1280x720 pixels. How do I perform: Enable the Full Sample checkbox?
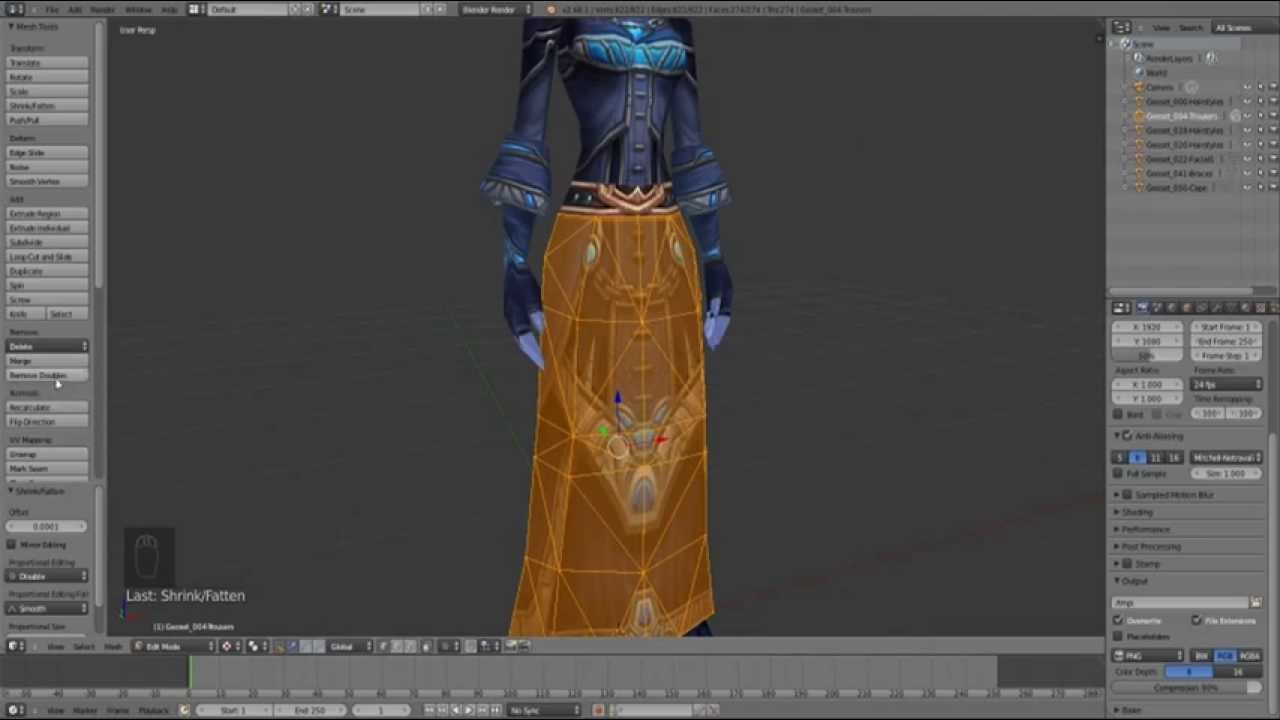click(x=1119, y=474)
